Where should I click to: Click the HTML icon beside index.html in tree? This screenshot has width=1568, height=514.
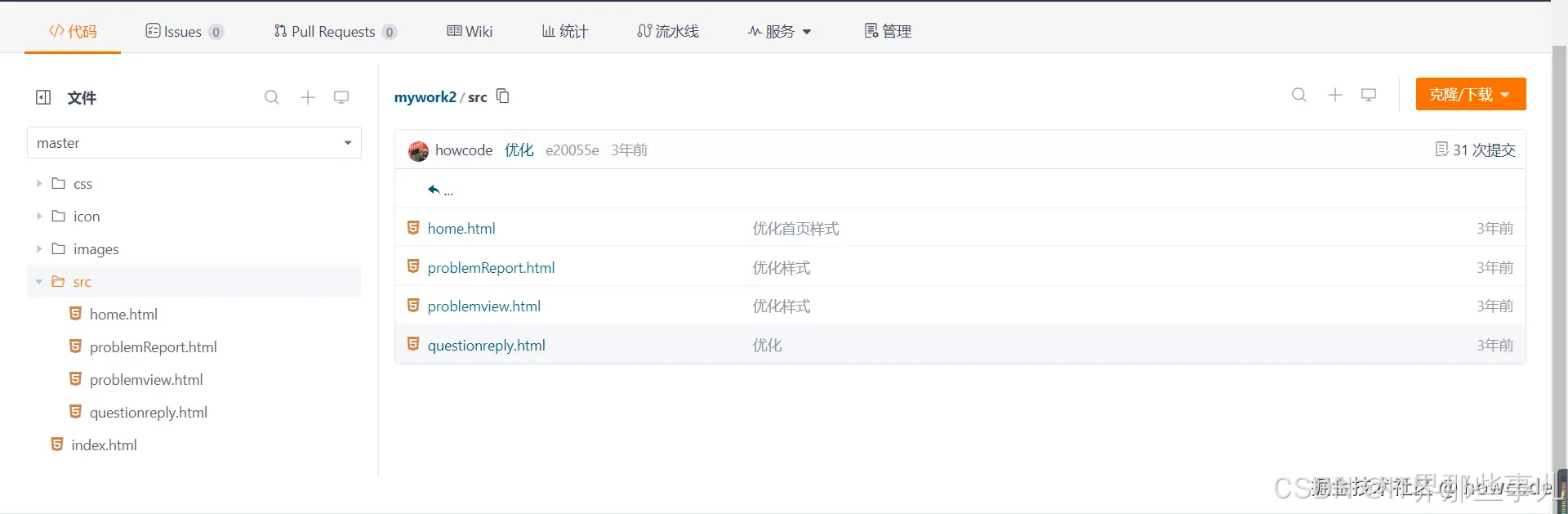57,445
